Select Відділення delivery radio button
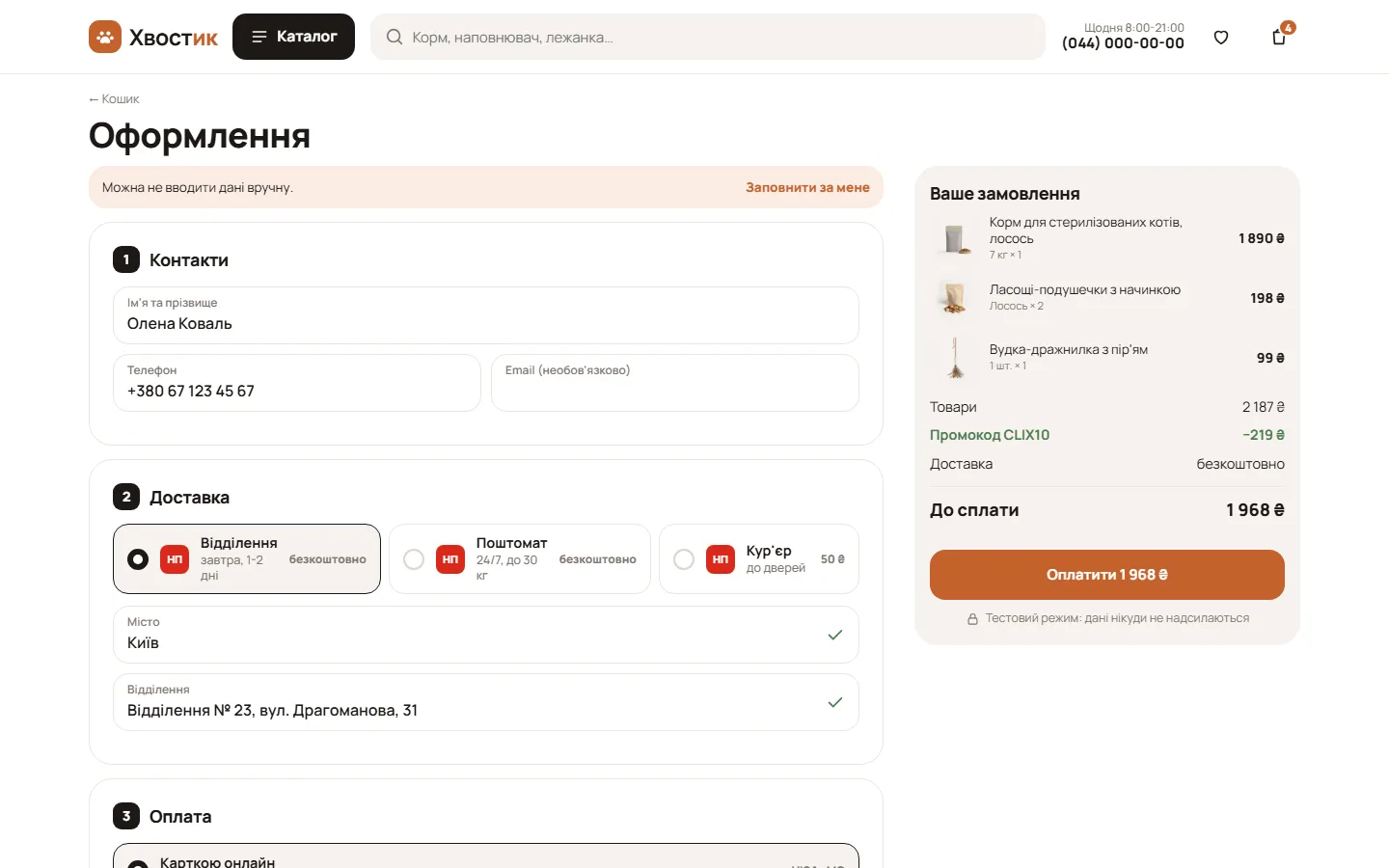Image resolution: width=1389 pixels, height=868 pixels. click(138, 559)
